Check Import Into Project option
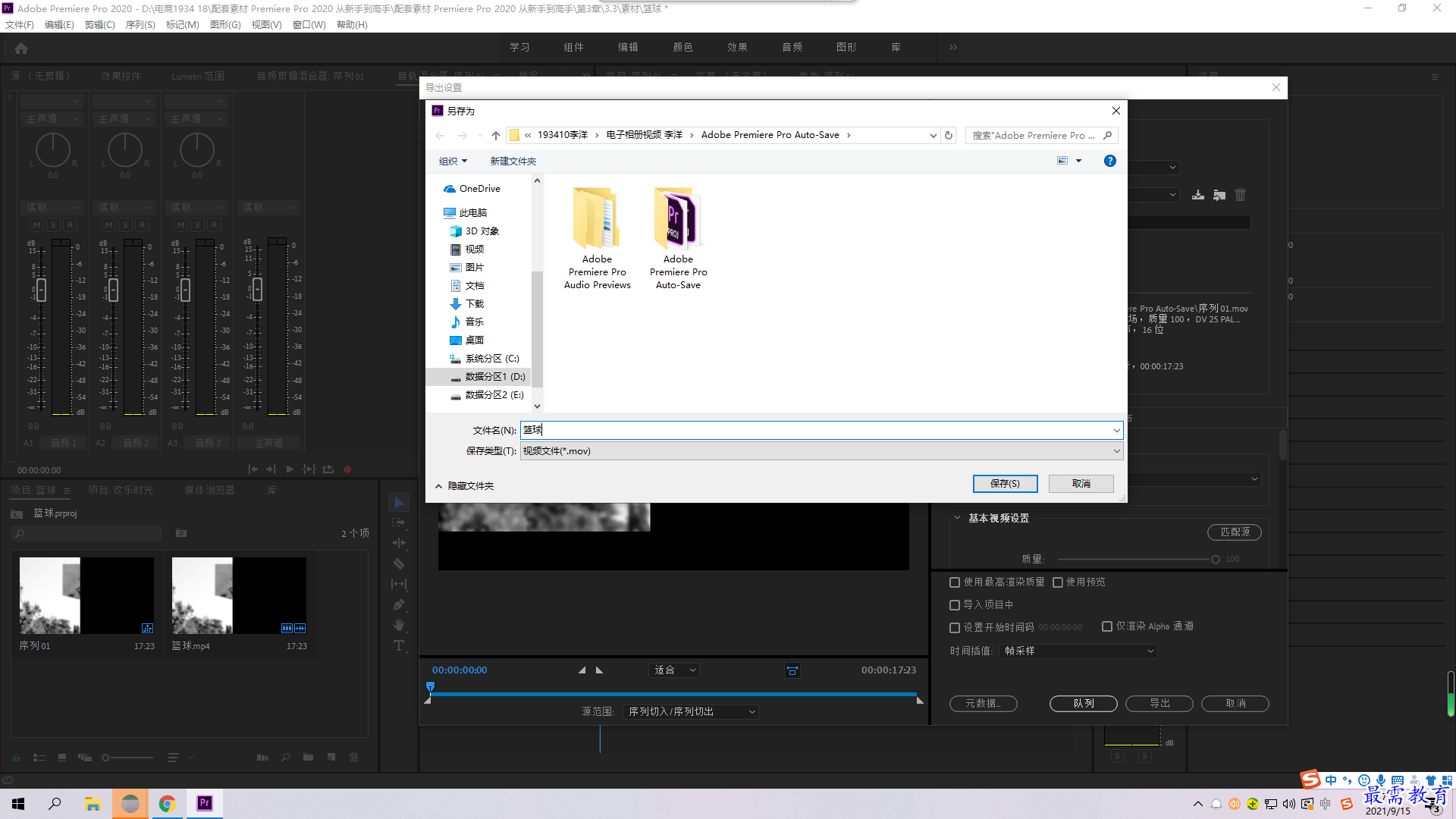1456x819 pixels. coord(955,605)
